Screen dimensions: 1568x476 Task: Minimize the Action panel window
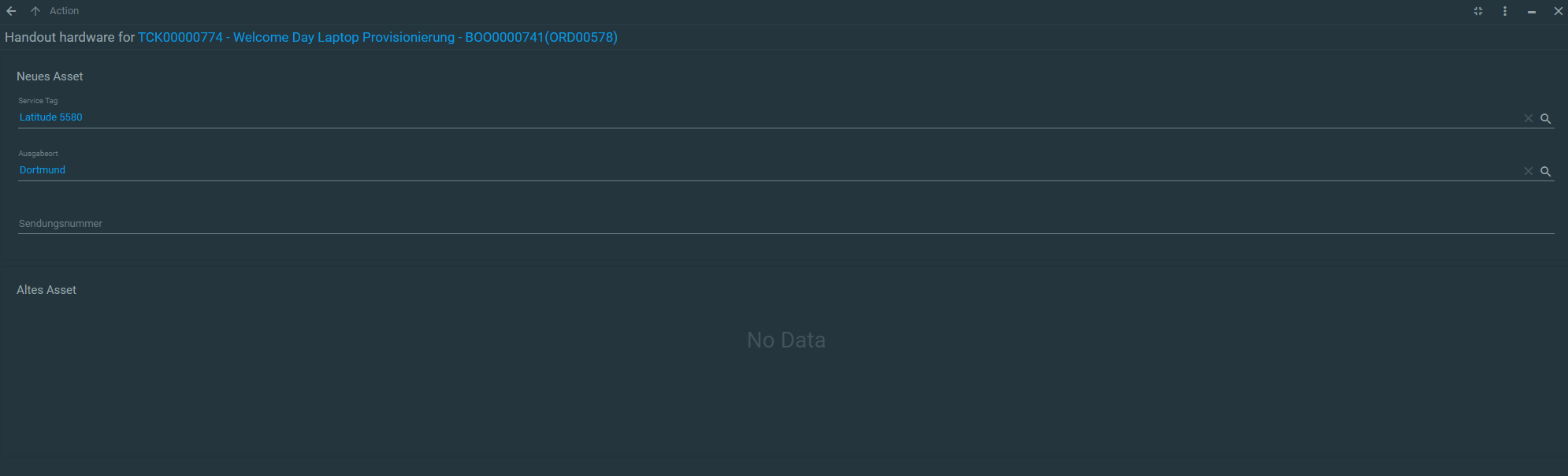1532,12
